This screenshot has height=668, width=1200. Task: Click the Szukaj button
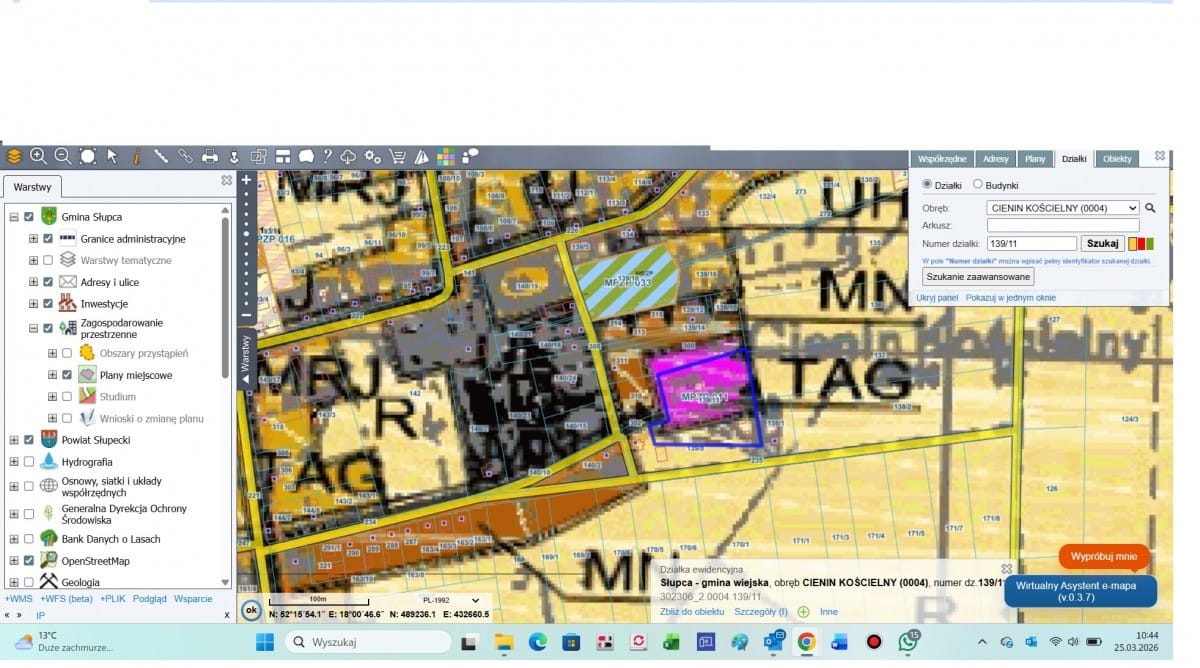(1102, 243)
